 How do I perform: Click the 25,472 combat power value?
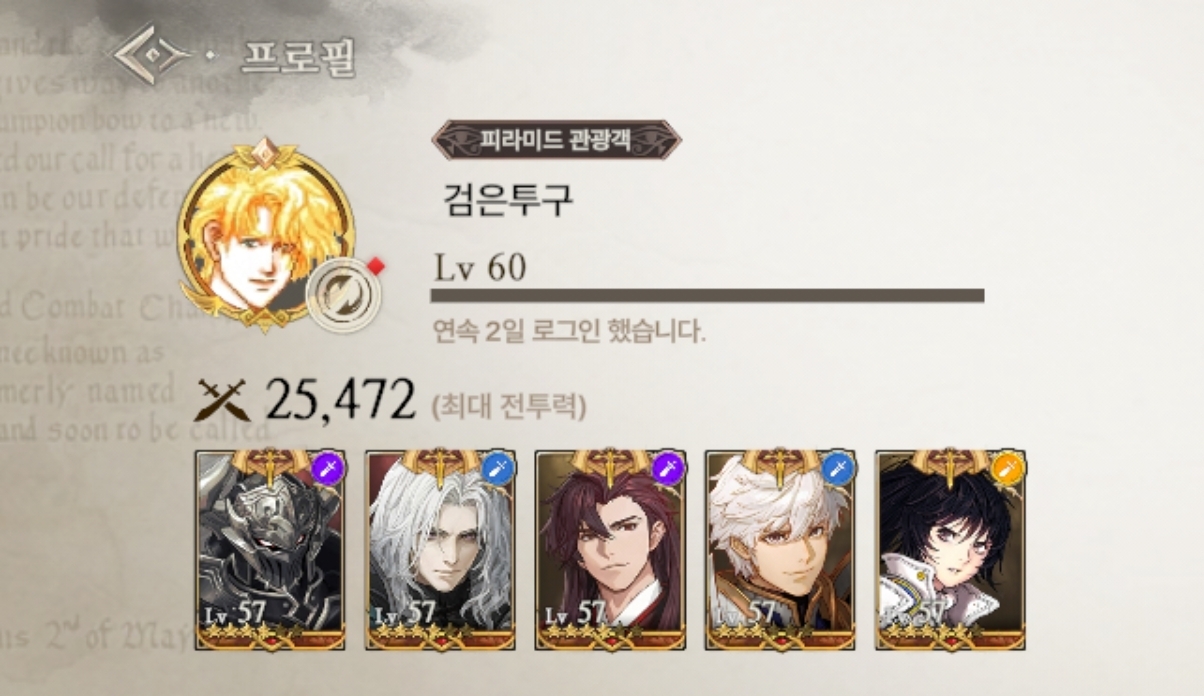pyautogui.click(x=340, y=401)
